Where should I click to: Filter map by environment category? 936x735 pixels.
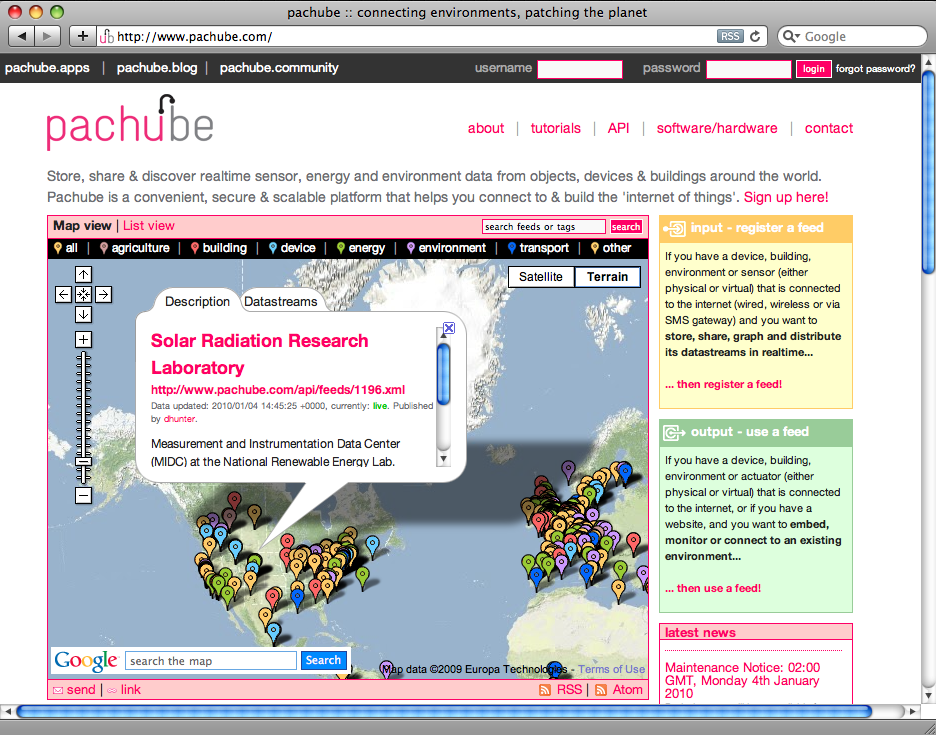[446, 248]
